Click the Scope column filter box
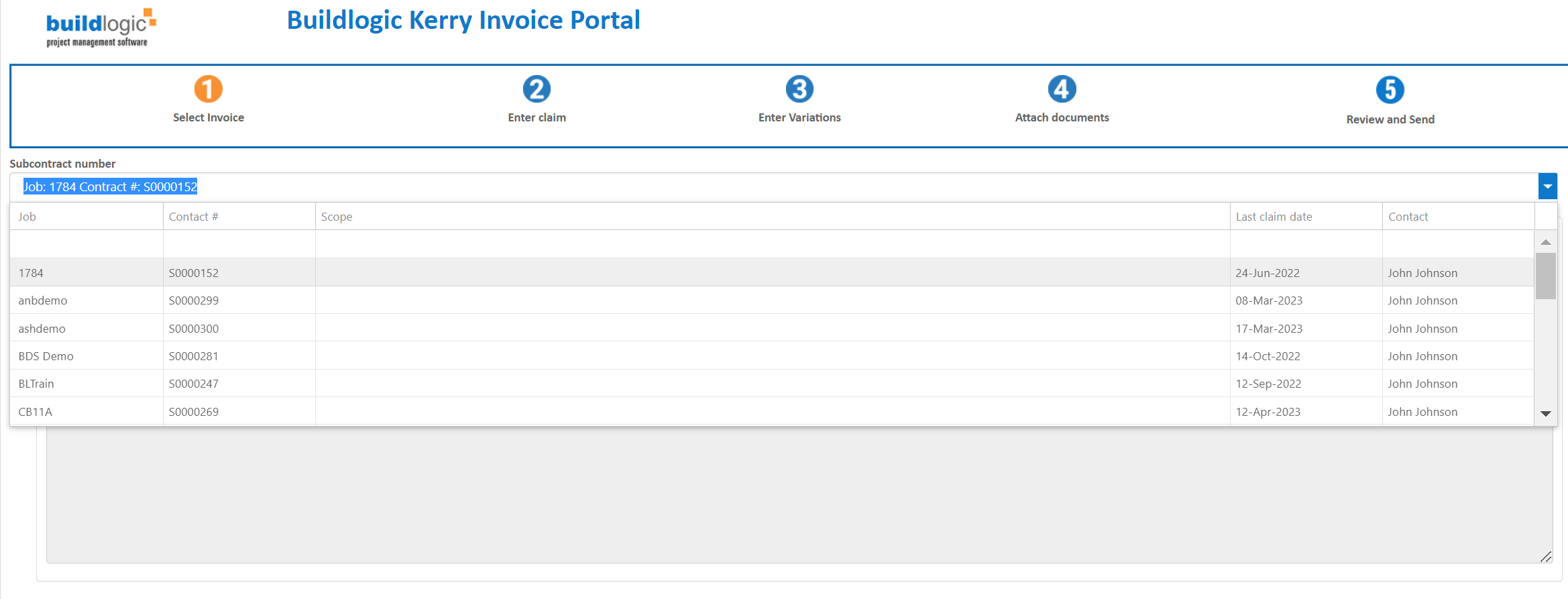The height and width of the screenshot is (599, 1568). (773, 244)
